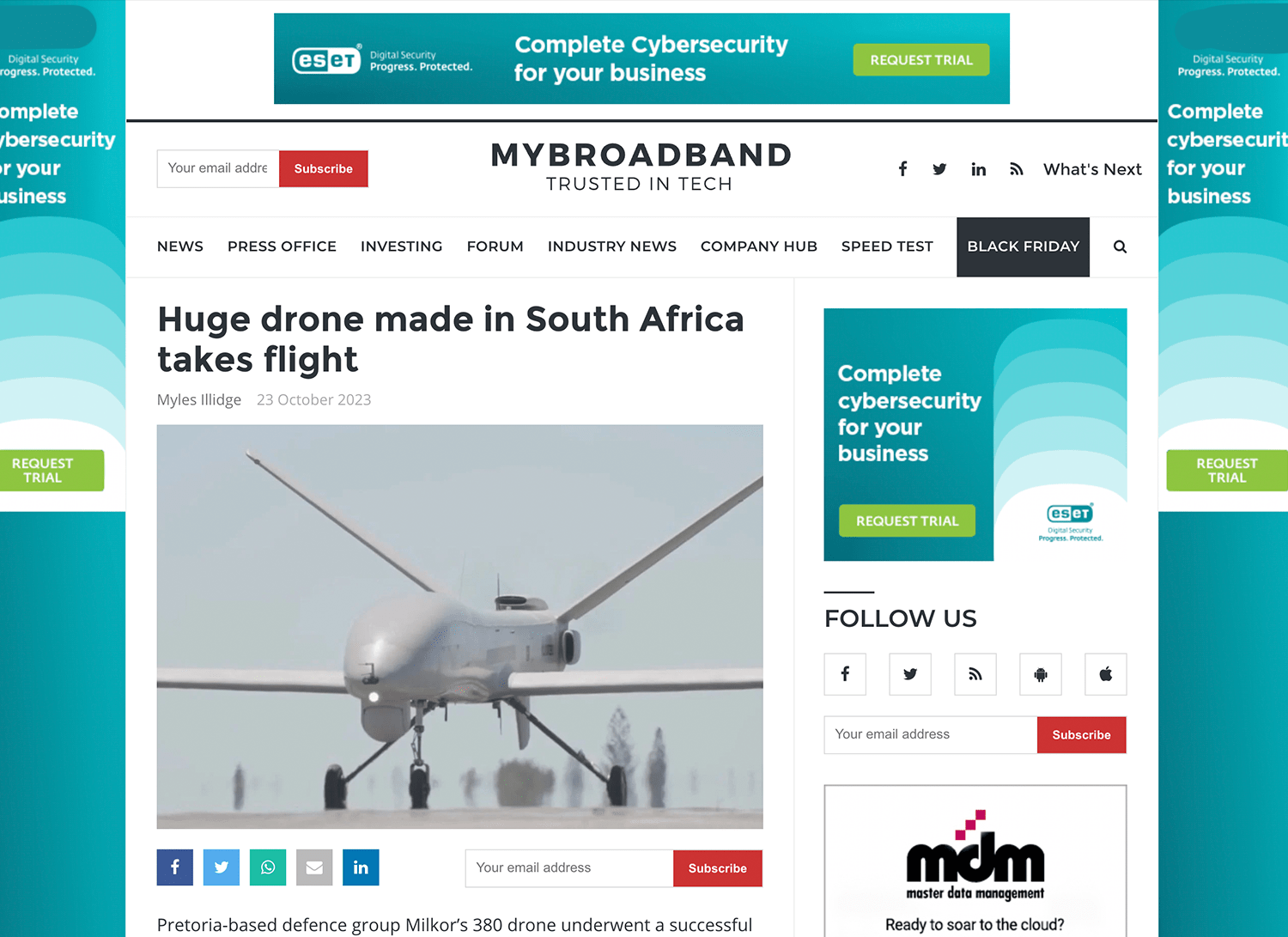Share article on LinkedIn below image

[x=361, y=867]
